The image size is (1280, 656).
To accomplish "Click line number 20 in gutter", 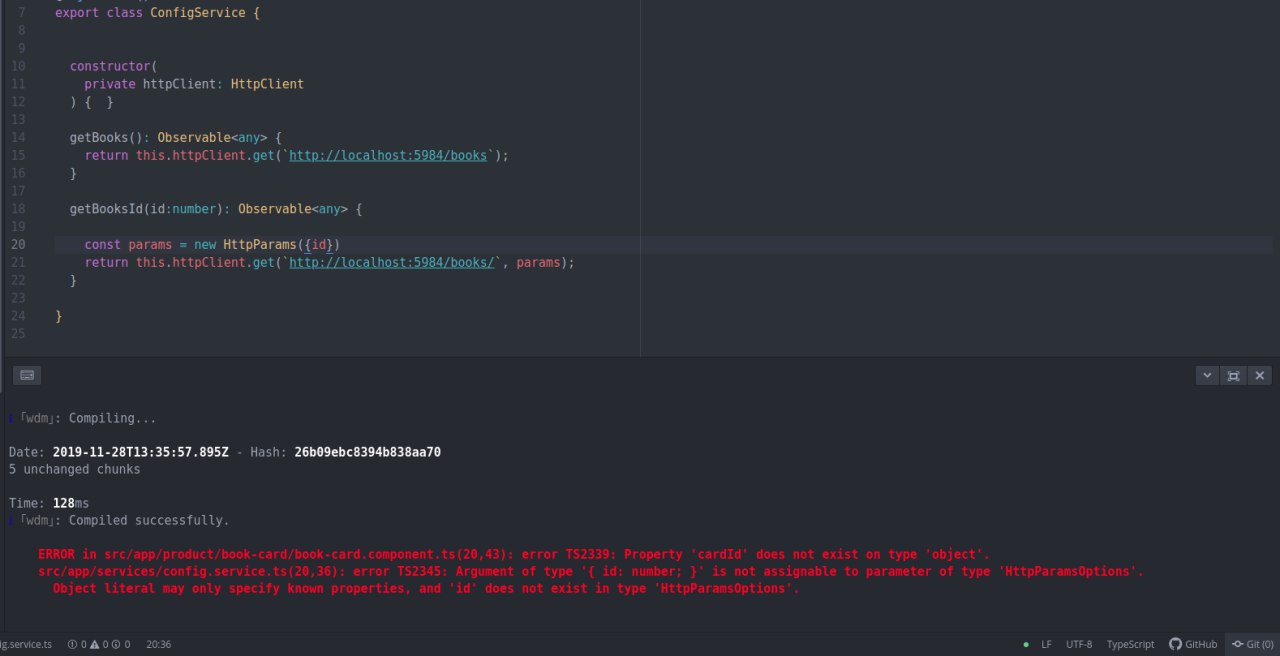I will coord(18,245).
